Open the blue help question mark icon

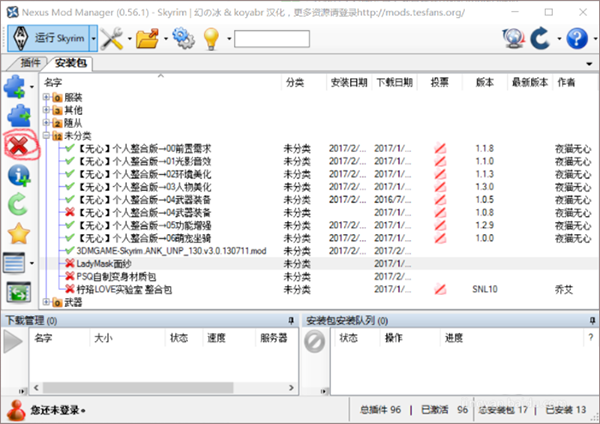[x=577, y=38]
